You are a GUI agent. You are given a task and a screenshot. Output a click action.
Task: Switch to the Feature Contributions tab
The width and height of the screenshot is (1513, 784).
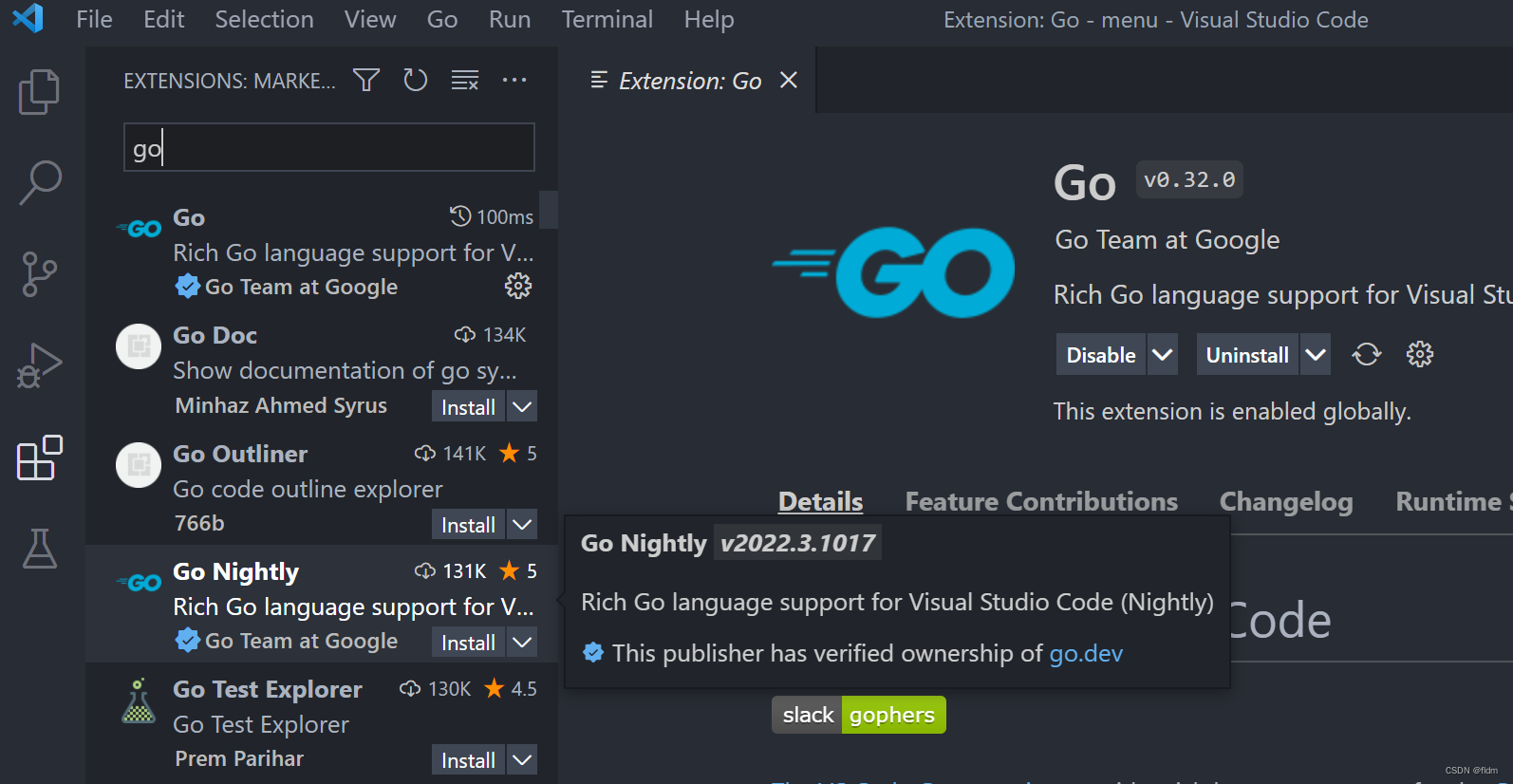(1041, 501)
